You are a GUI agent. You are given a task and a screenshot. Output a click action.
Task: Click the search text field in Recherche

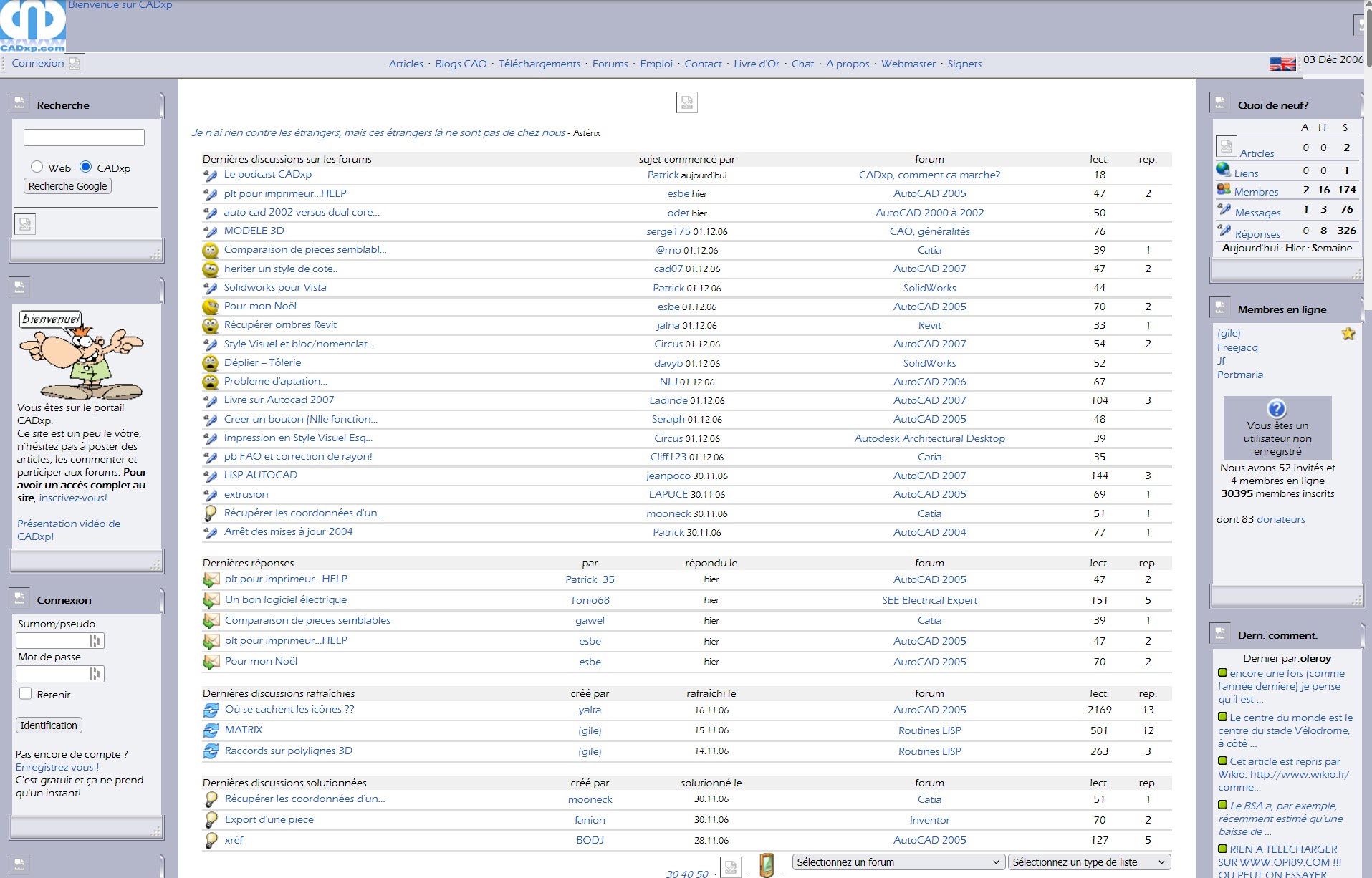[84, 138]
